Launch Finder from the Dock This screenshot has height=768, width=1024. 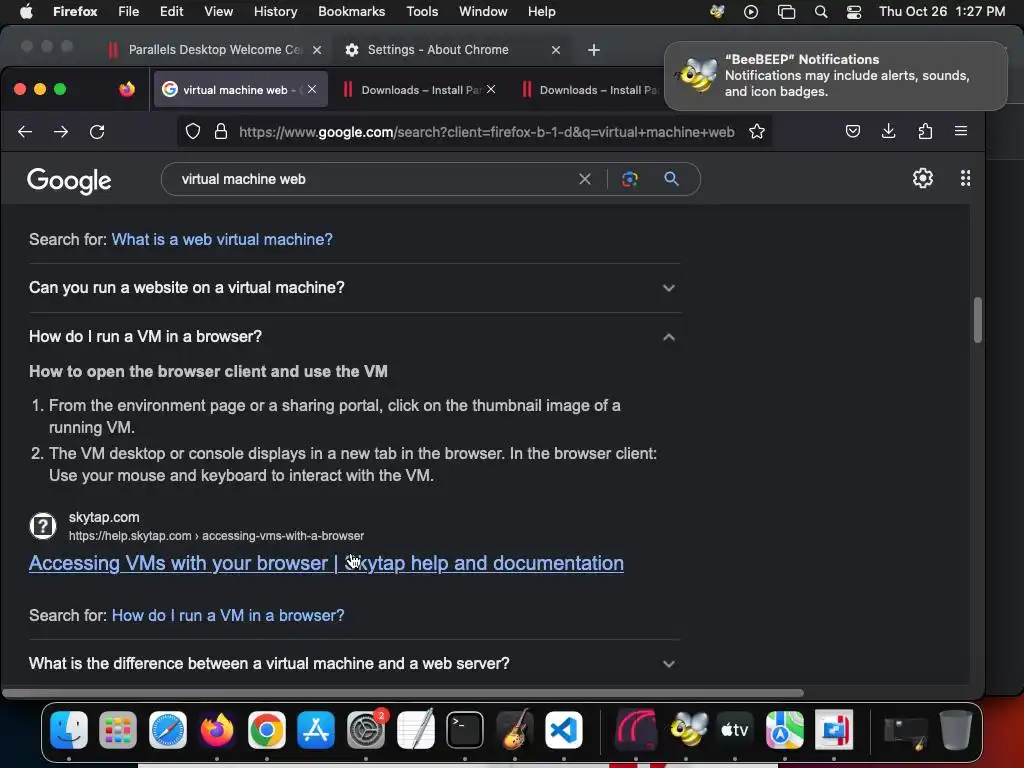(69, 729)
